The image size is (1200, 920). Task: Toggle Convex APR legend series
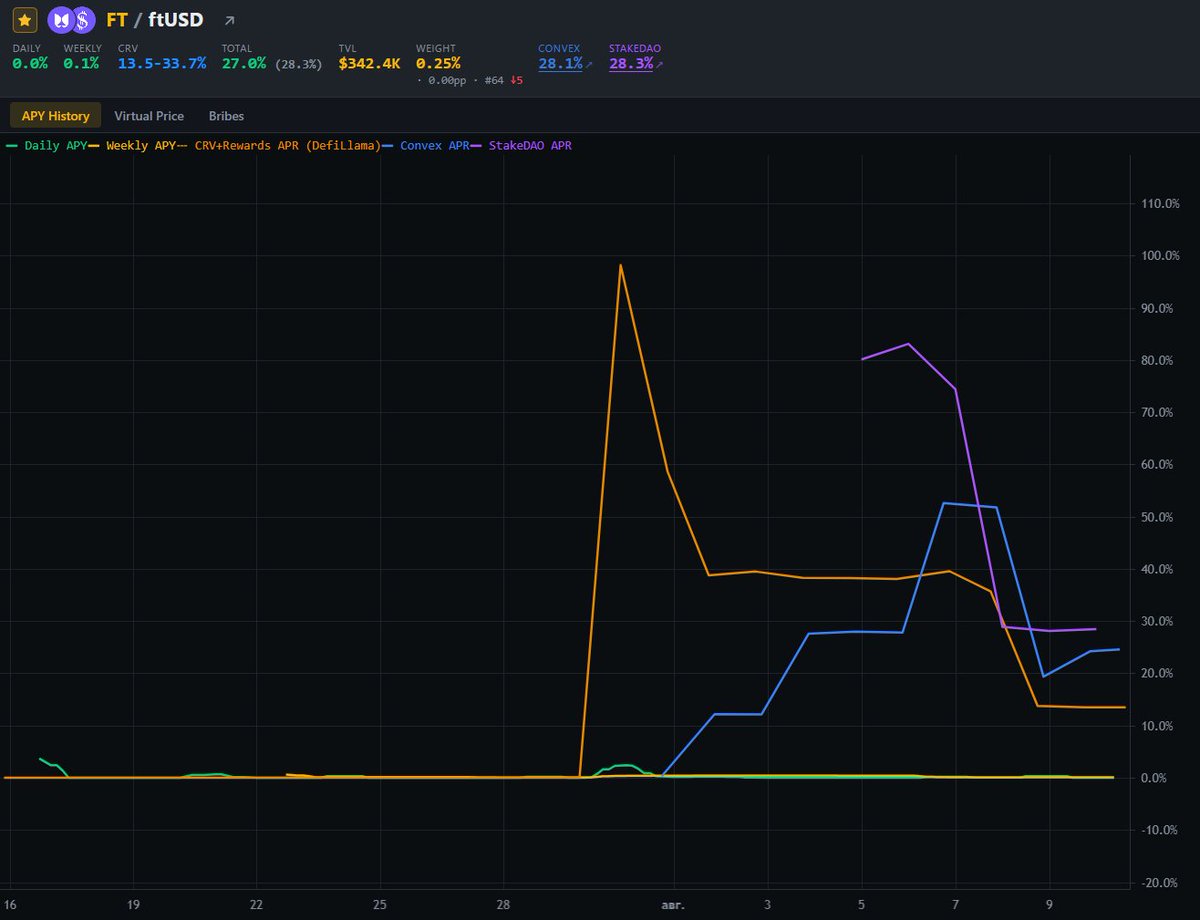[426, 145]
